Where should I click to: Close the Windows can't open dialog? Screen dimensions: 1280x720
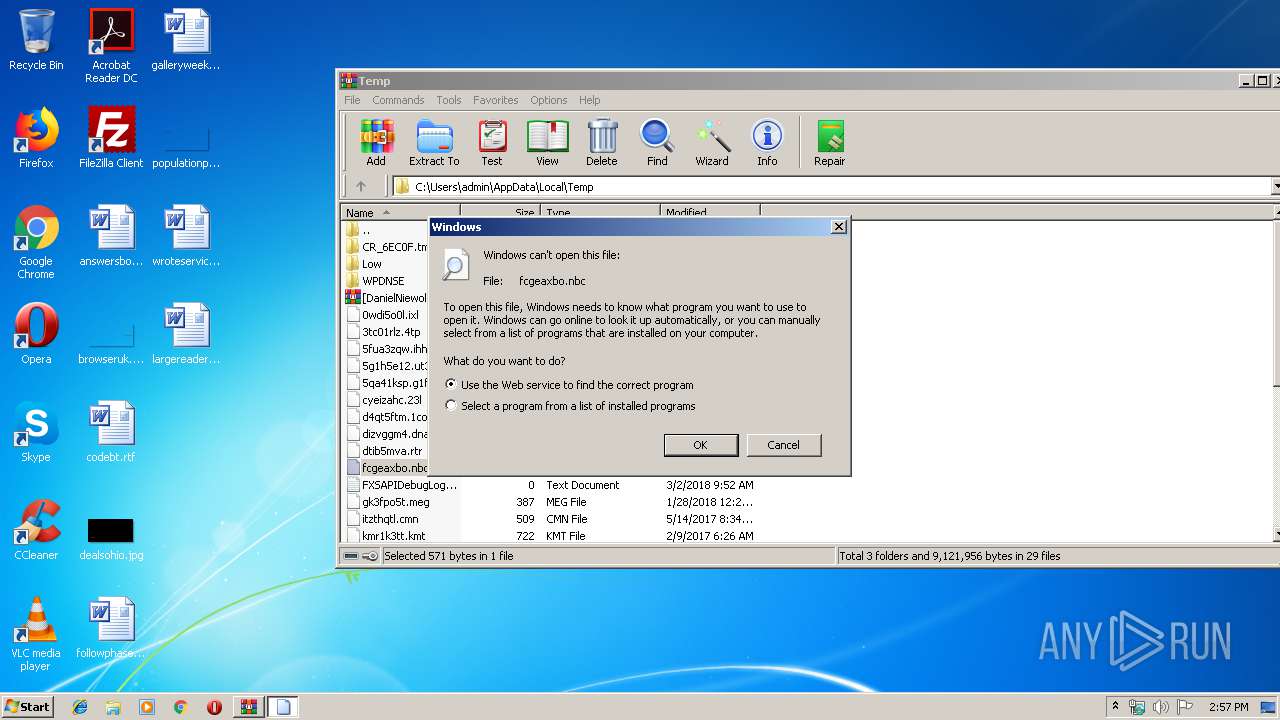tap(838, 227)
